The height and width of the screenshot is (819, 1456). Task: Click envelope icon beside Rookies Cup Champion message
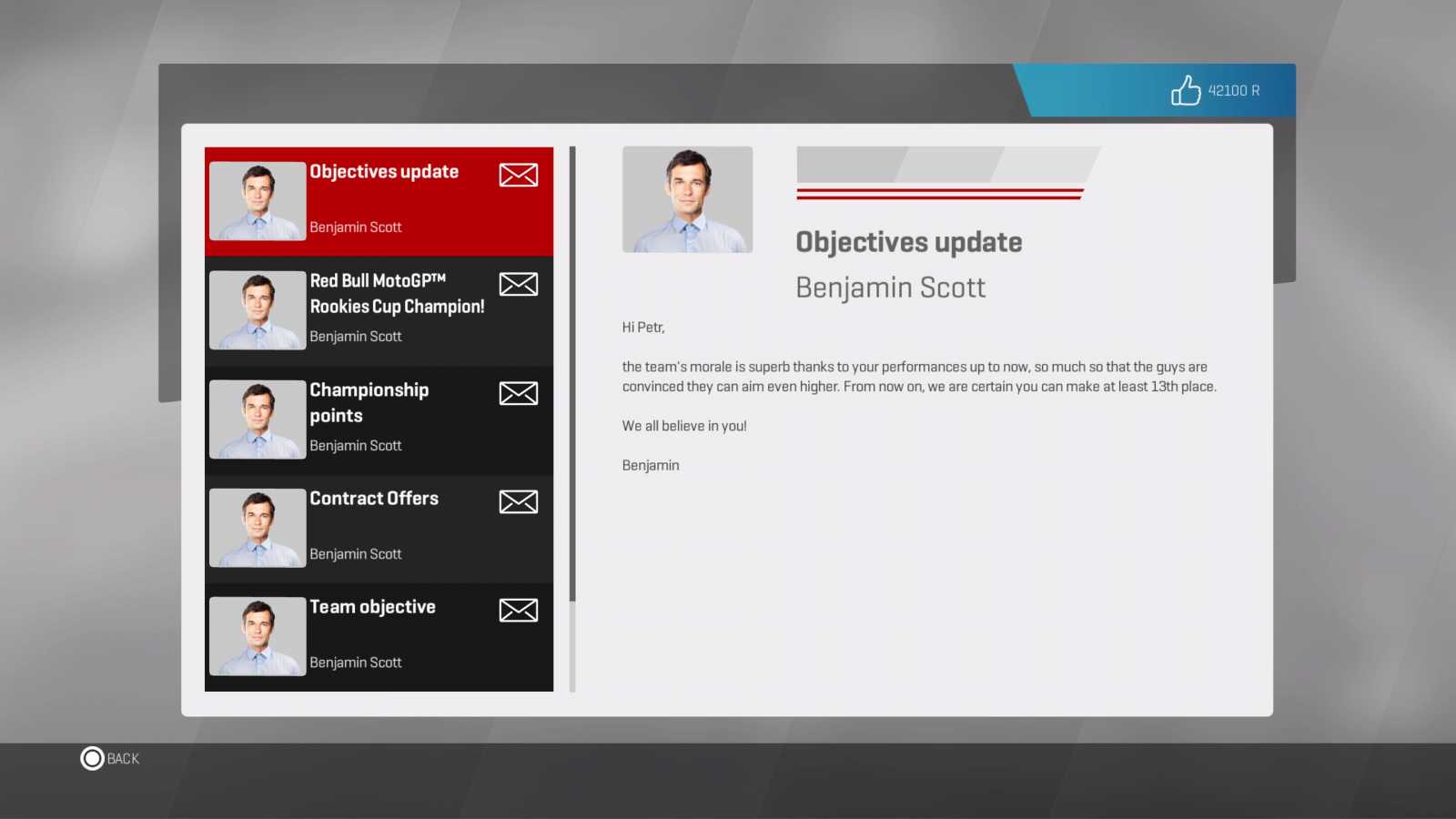(518, 284)
